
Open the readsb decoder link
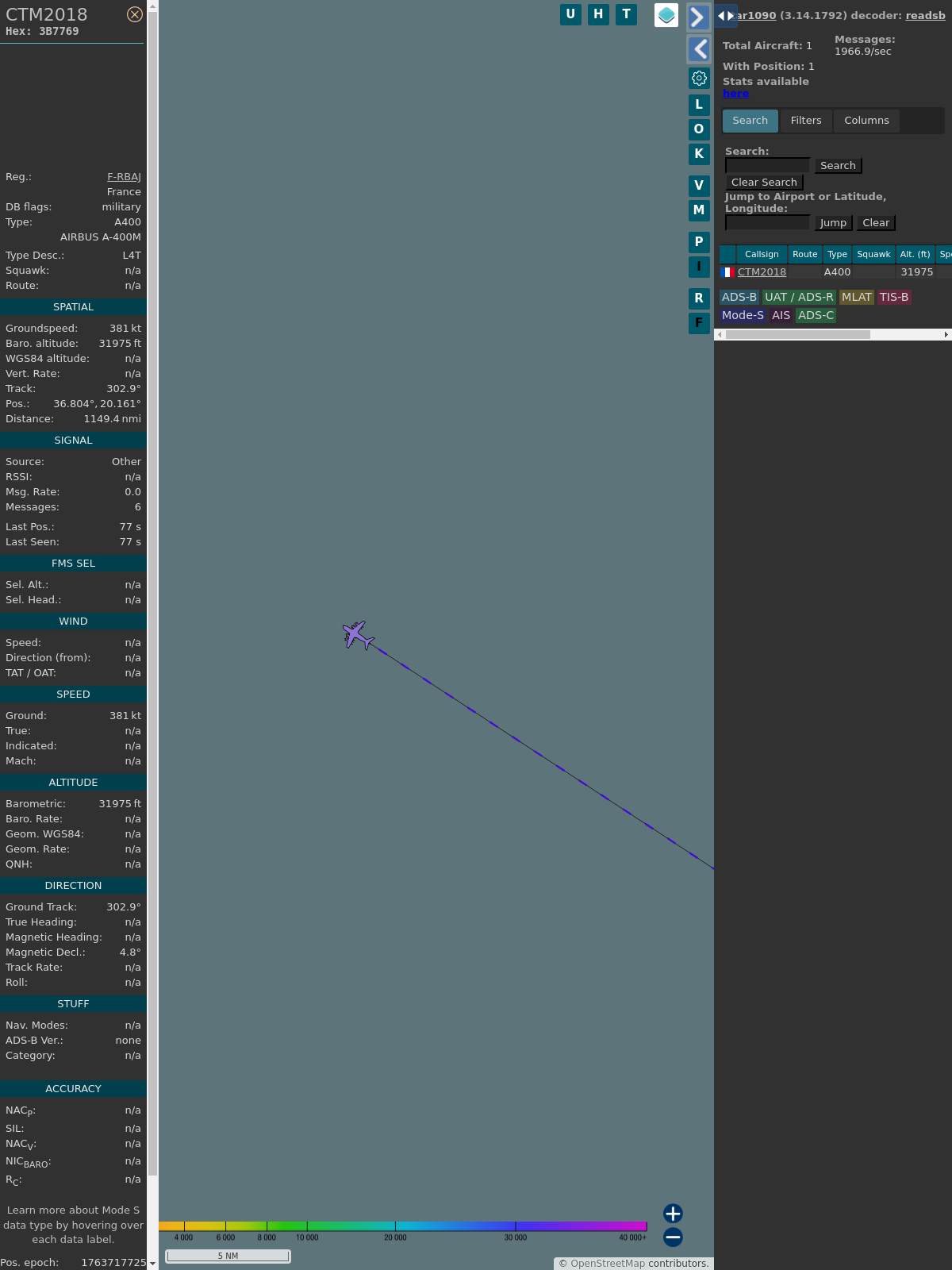(x=926, y=15)
